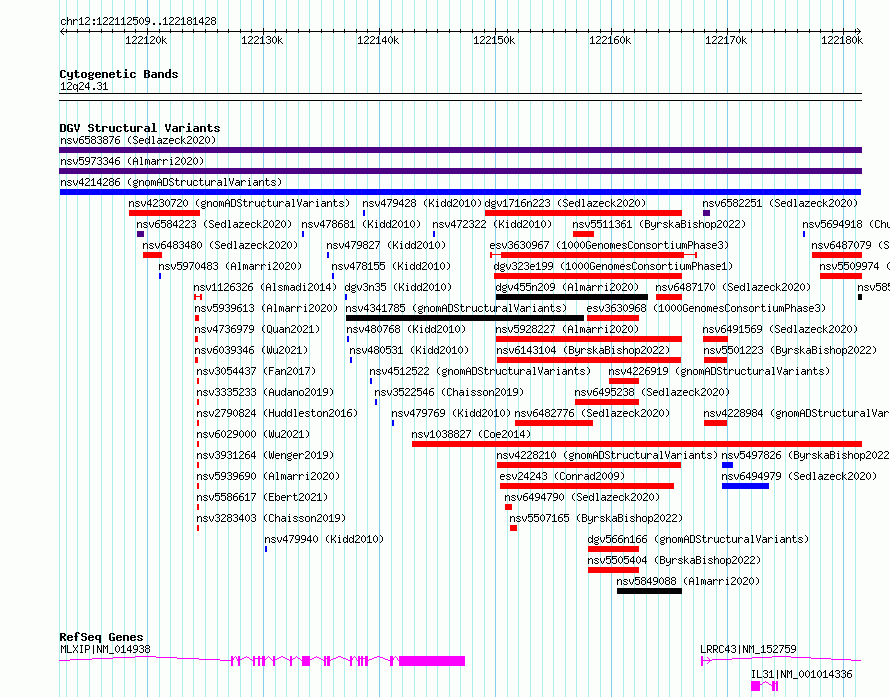The height and width of the screenshot is (697, 890).
Task: Select nsv6482776 (Sedlazeck2020) label
Action: coord(593,413)
